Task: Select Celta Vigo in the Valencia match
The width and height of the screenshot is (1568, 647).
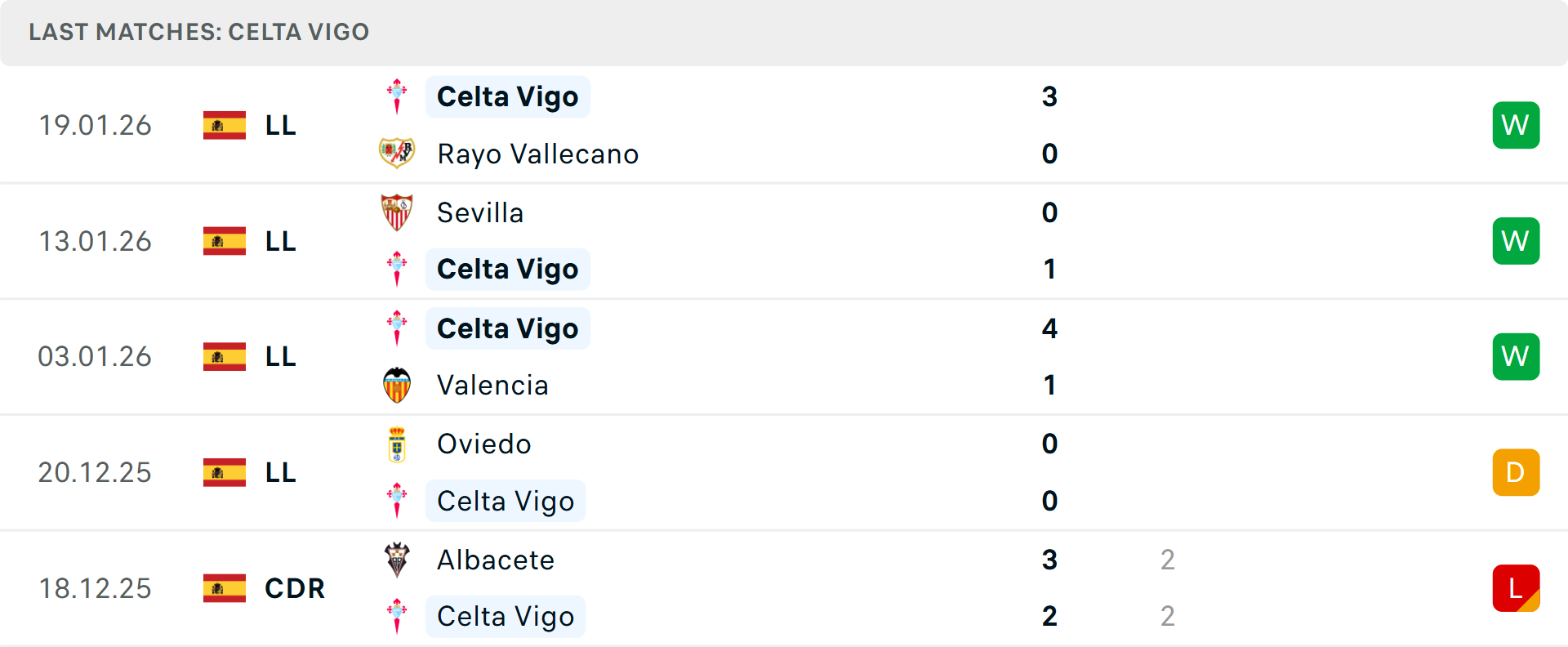Action: click(x=507, y=328)
